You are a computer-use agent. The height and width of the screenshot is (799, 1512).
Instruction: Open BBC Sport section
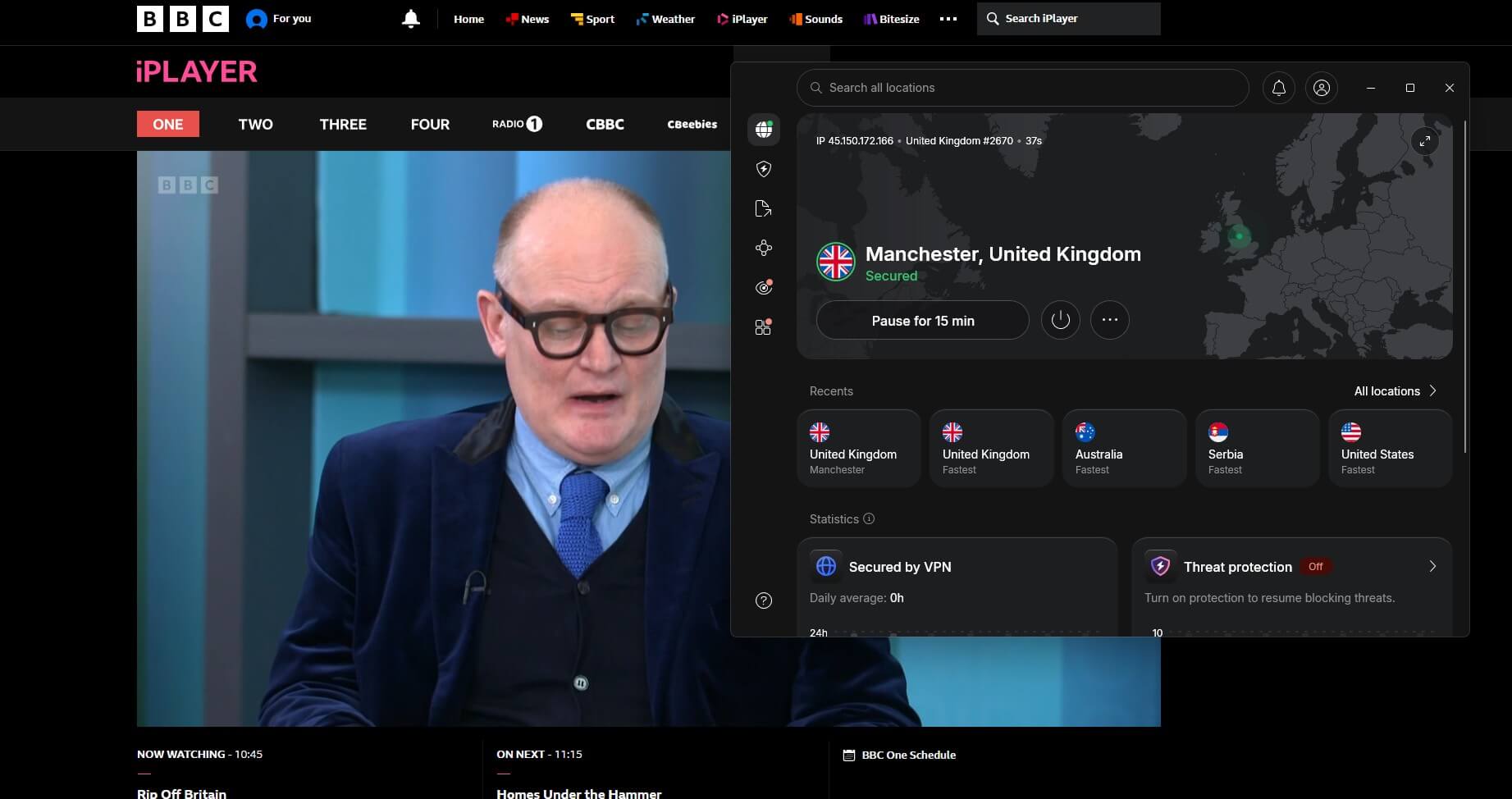(x=592, y=19)
